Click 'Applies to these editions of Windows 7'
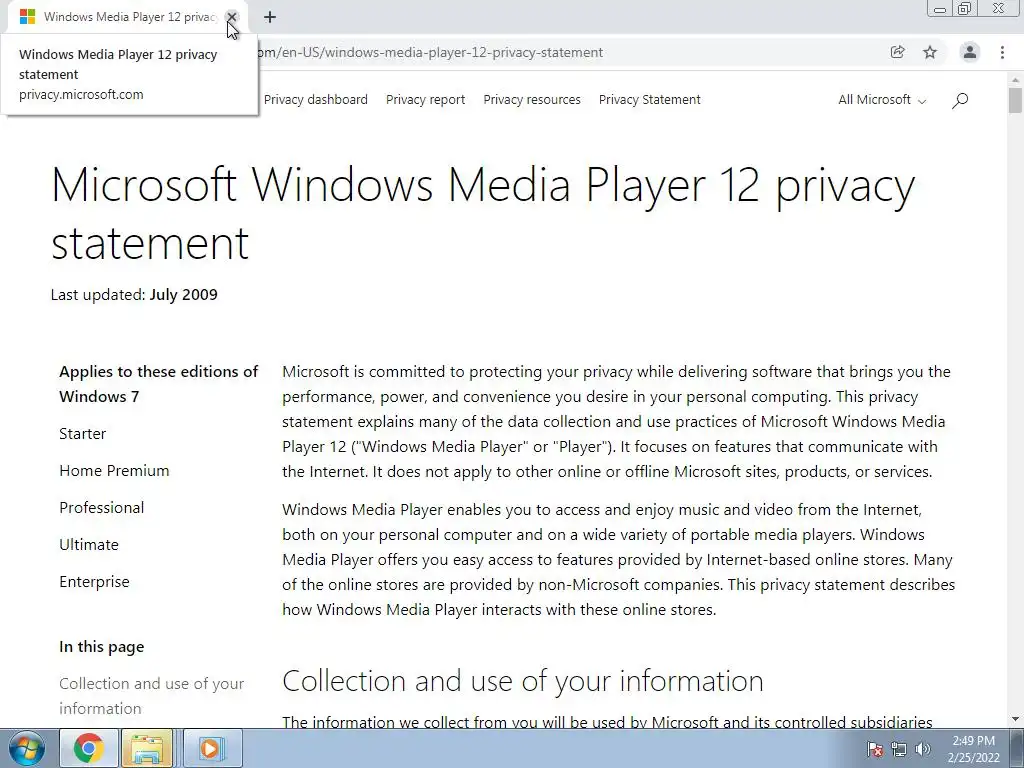Screen dimensions: 1024x768 [x=159, y=384]
